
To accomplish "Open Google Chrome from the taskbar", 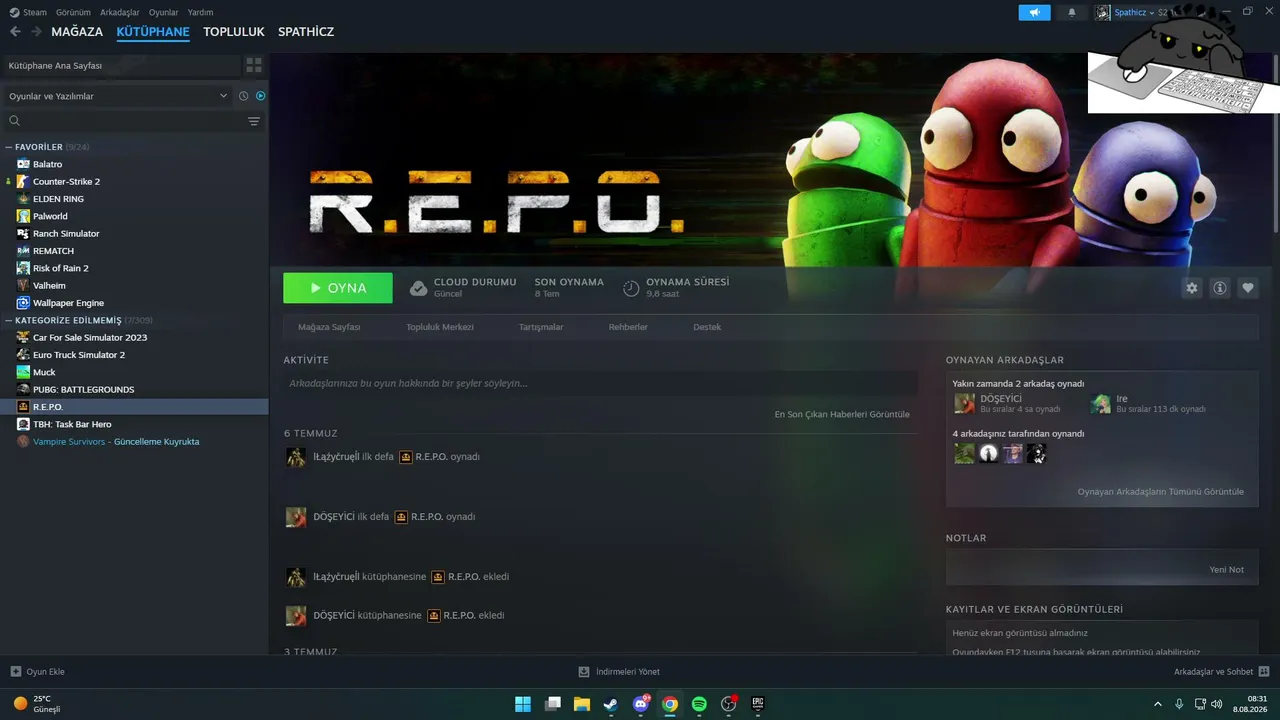I will 670,704.
